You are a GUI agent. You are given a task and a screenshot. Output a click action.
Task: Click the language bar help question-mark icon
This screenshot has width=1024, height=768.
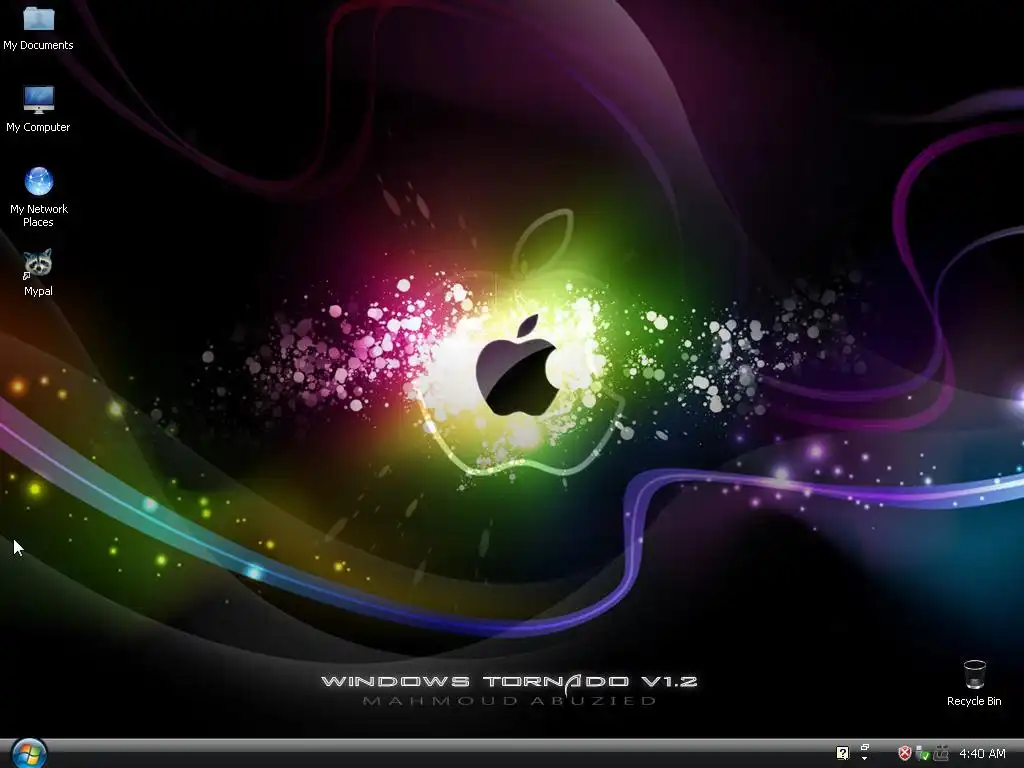coord(842,753)
